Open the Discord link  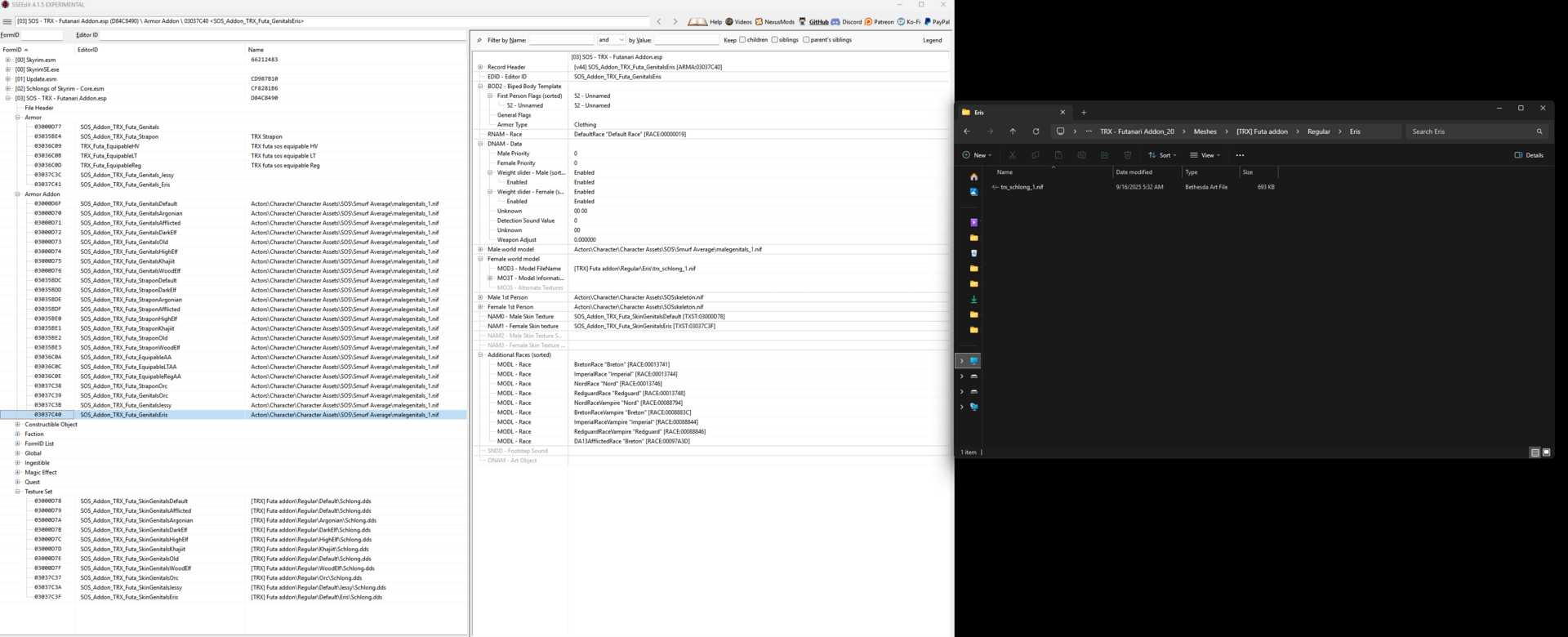(846, 22)
